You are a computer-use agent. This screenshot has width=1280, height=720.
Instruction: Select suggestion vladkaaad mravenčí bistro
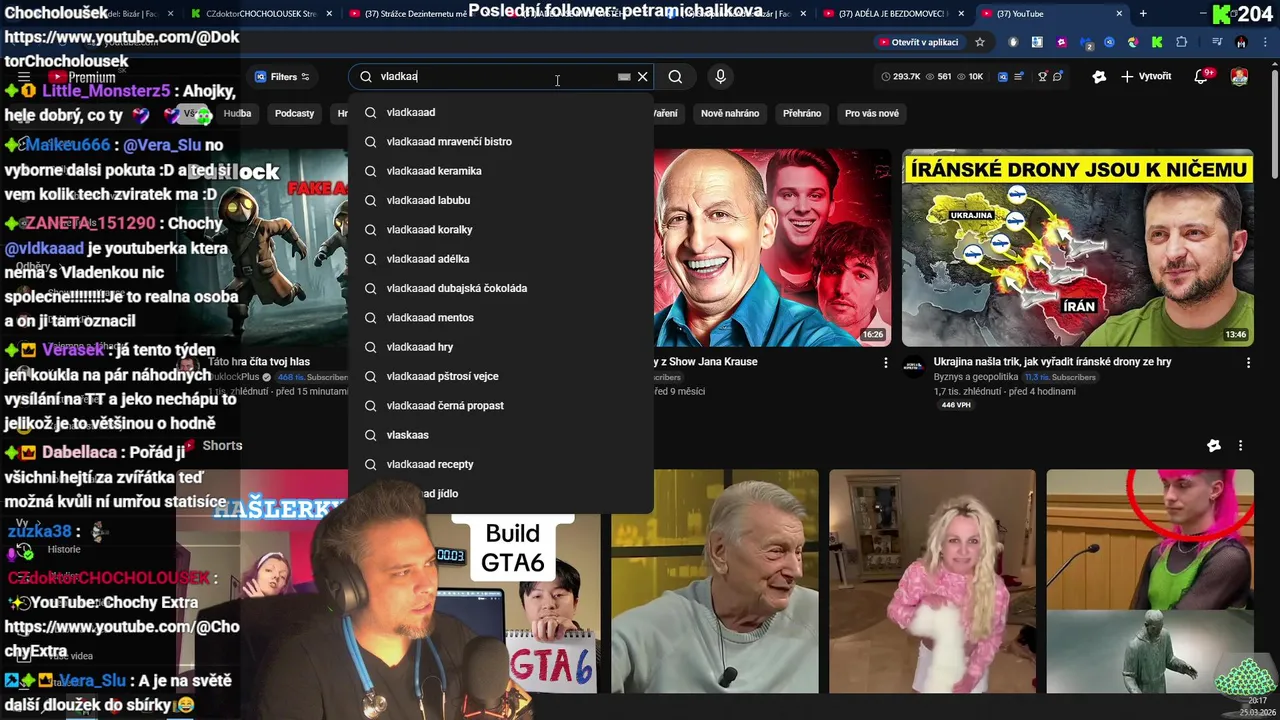tap(500, 142)
